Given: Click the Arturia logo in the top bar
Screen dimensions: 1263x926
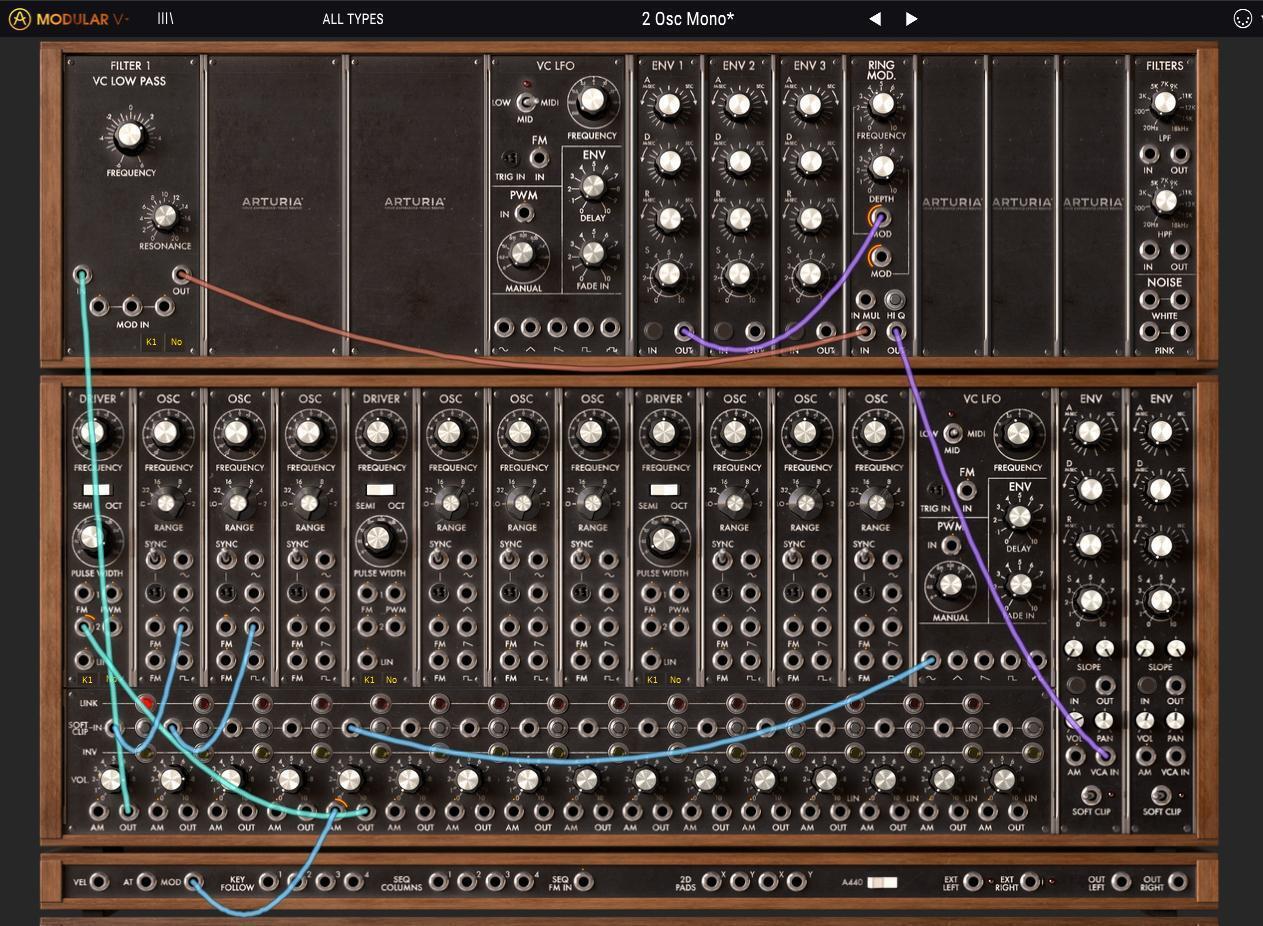Looking at the screenshot, I should tap(18, 18).
